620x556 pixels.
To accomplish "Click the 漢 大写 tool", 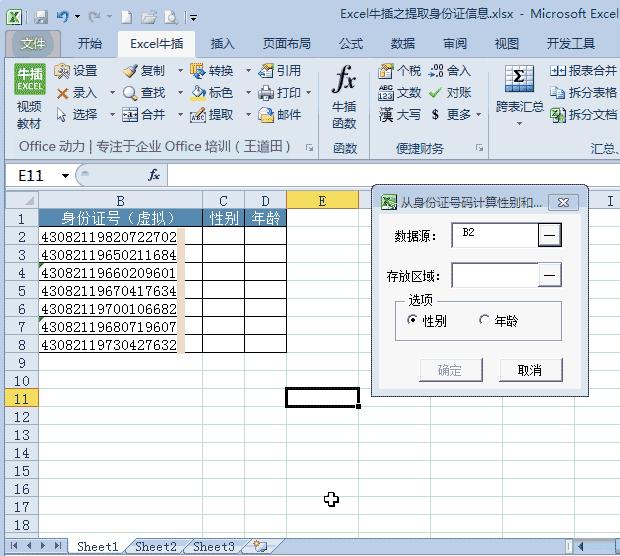I will (399, 115).
